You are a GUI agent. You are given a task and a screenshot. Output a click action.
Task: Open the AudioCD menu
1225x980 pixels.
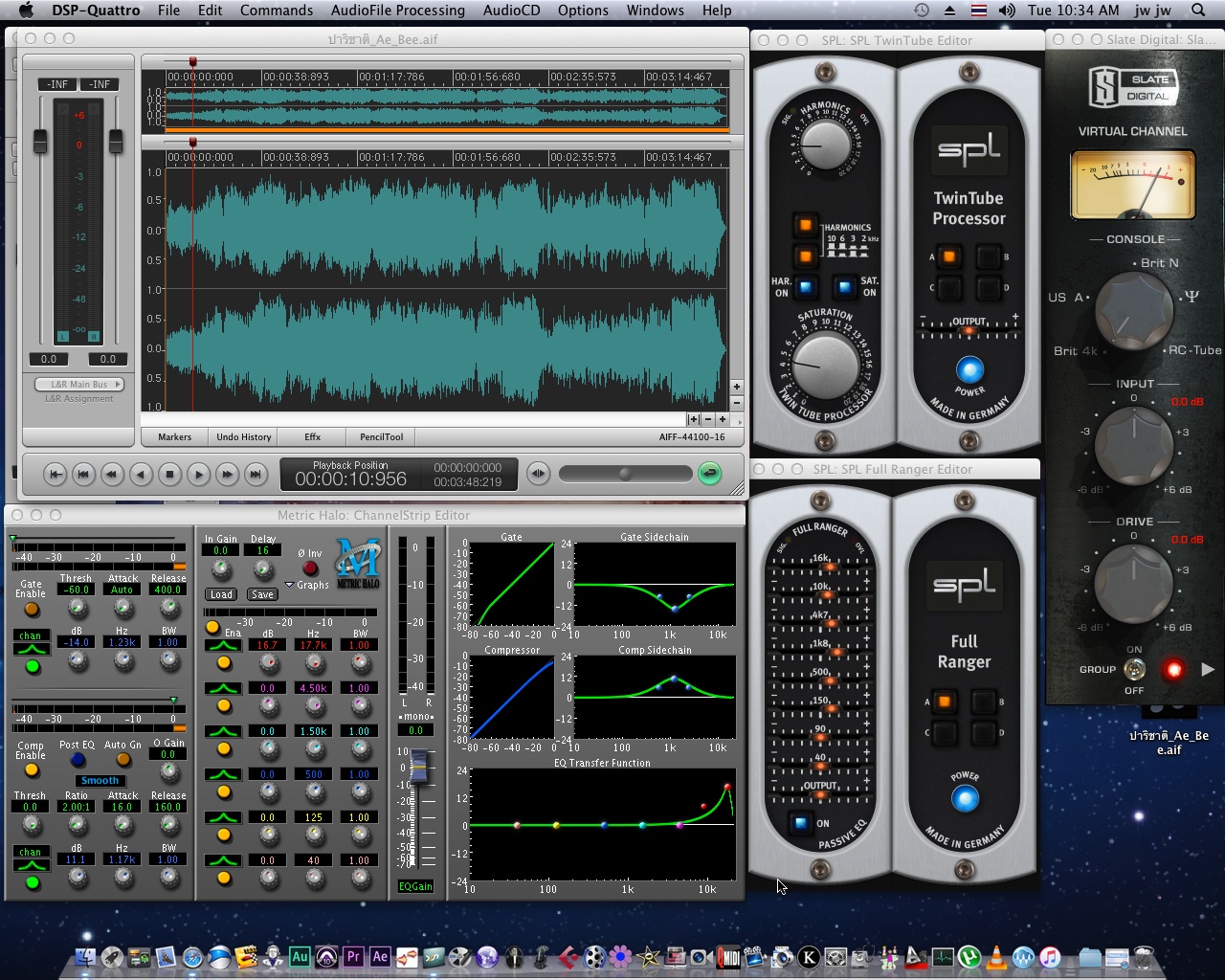click(x=511, y=11)
